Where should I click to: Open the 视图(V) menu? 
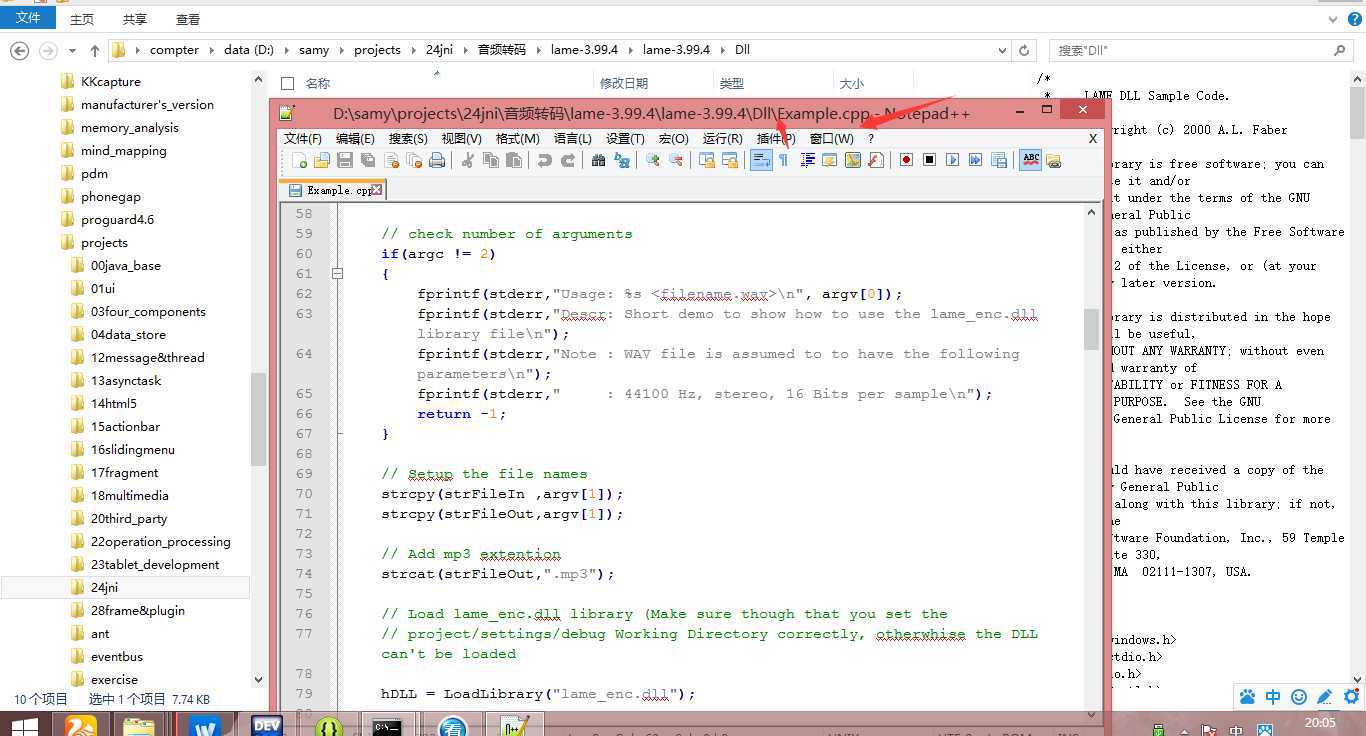tap(461, 139)
